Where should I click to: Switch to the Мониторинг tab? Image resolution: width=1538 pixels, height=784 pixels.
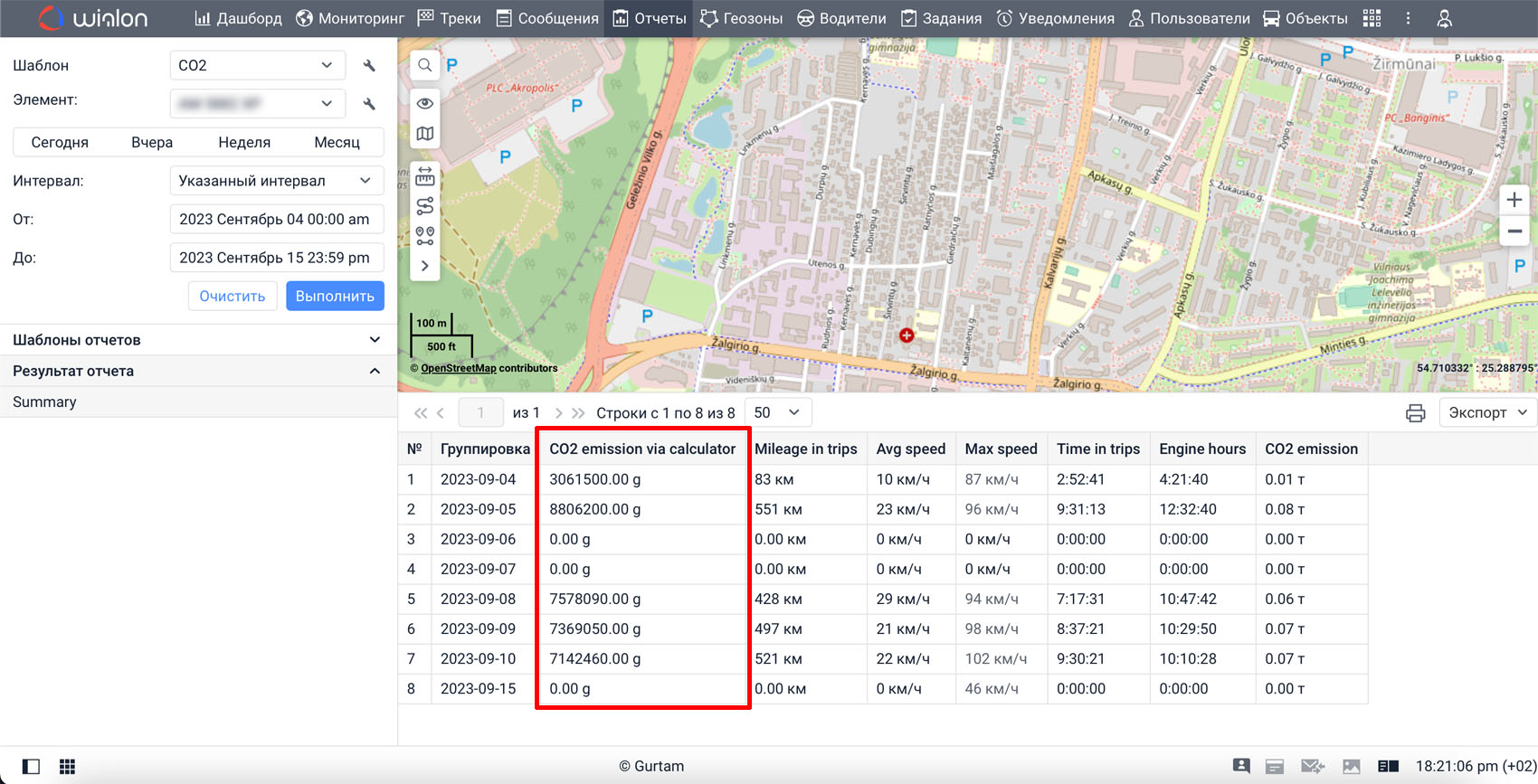tap(350, 19)
